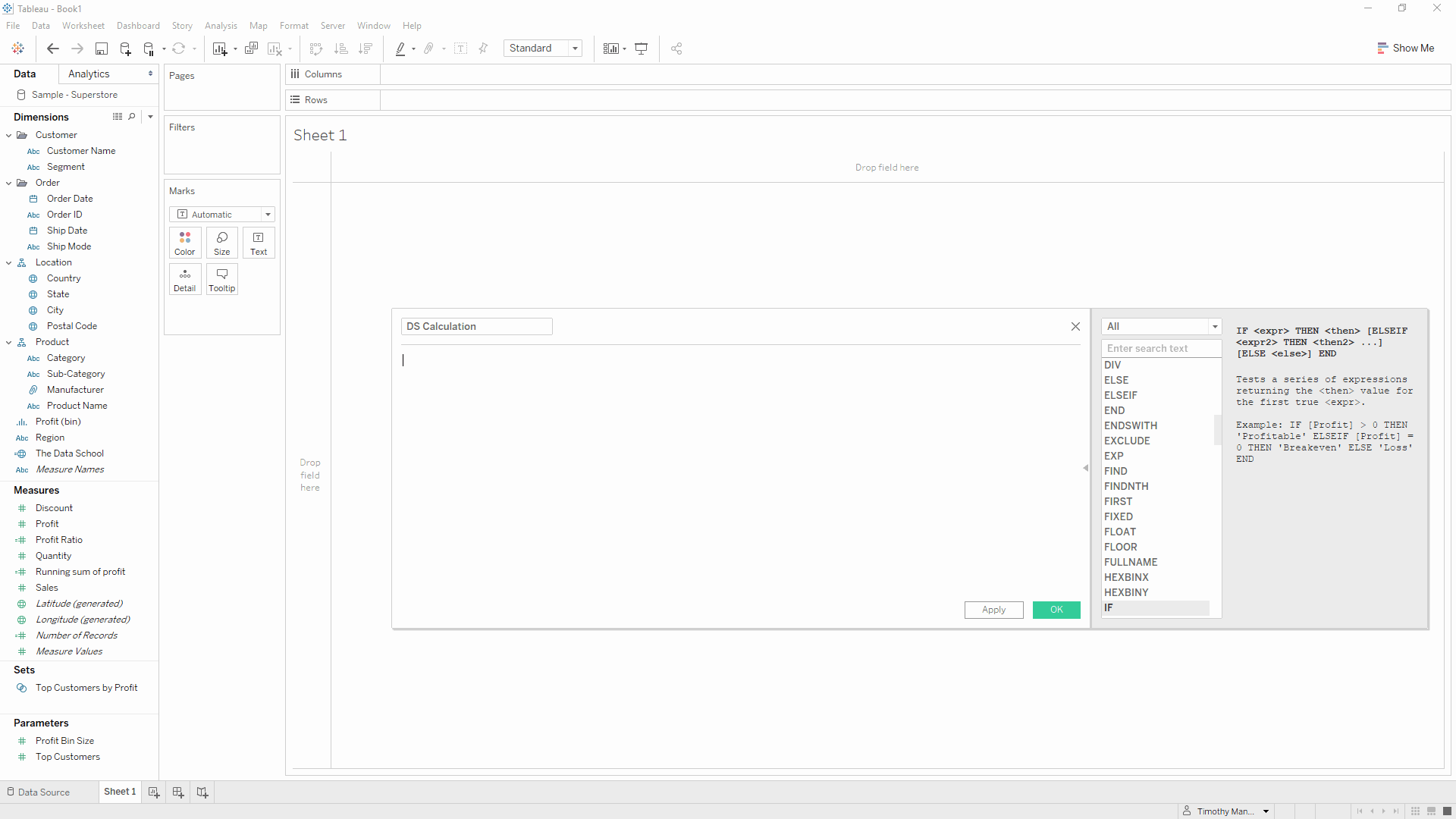Open the Text mark card
Viewport: 1456px width, 819px height.
click(259, 243)
